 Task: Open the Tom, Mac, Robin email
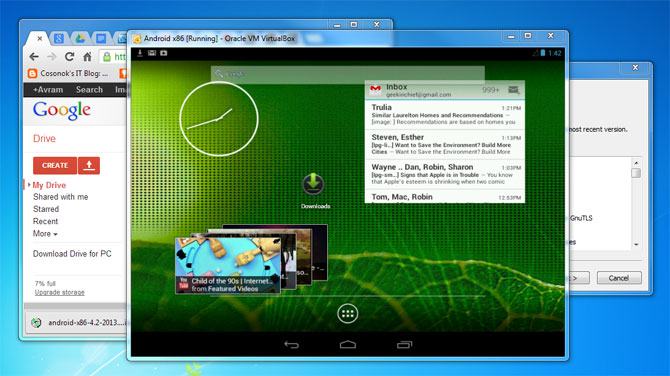pos(444,197)
